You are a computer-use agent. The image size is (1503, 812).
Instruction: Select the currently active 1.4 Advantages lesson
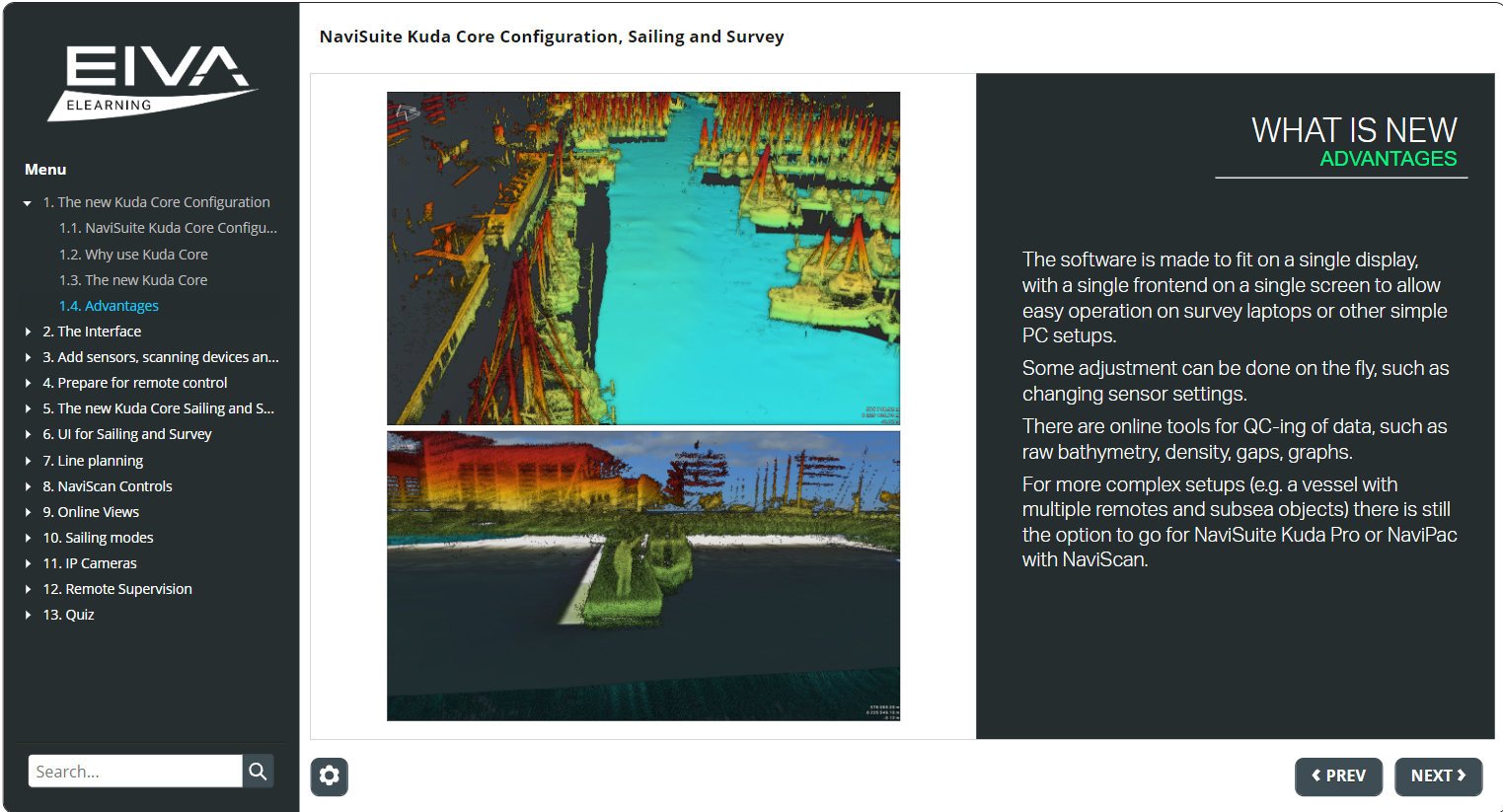tap(109, 305)
